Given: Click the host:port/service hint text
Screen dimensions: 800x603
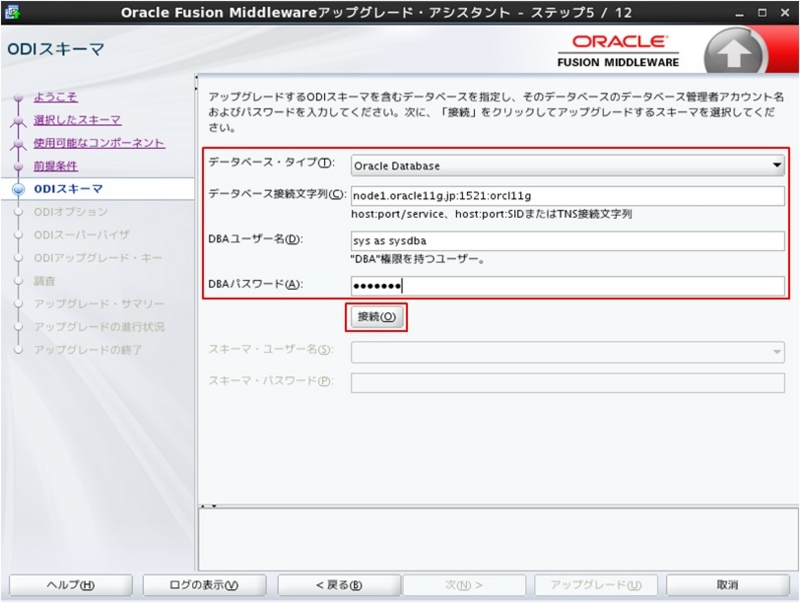Looking at the screenshot, I should 491,214.
